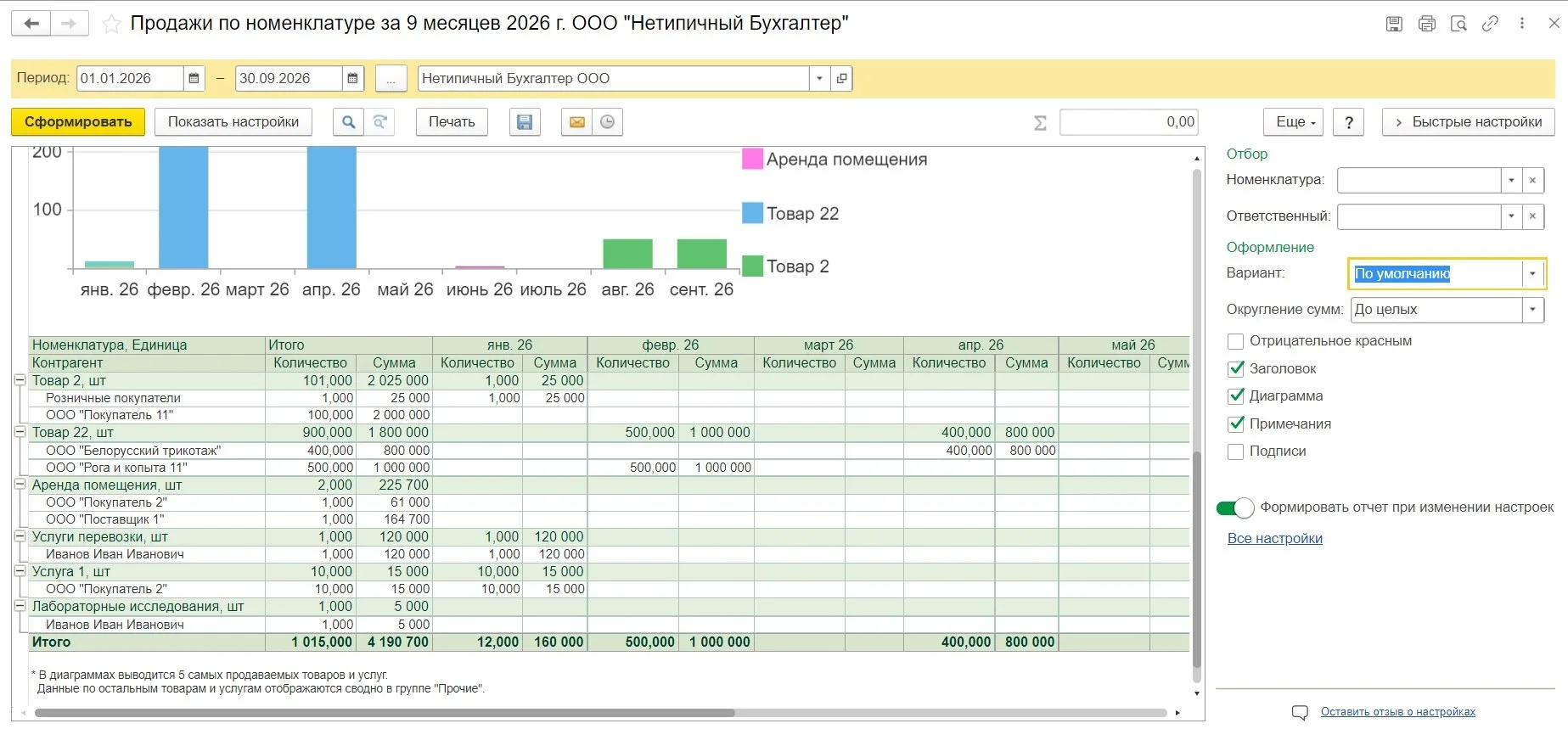Toggle Формировать отчет при изменении настроек switch
The image size is (1568, 729).
tap(1235, 507)
